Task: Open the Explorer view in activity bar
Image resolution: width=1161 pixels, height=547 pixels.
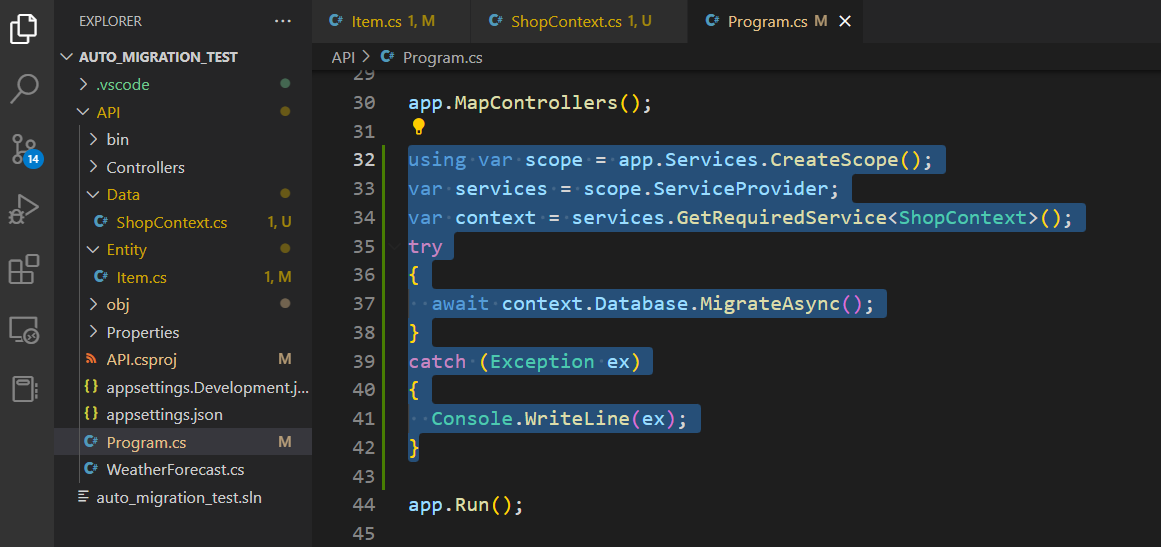Action: [24, 27]
